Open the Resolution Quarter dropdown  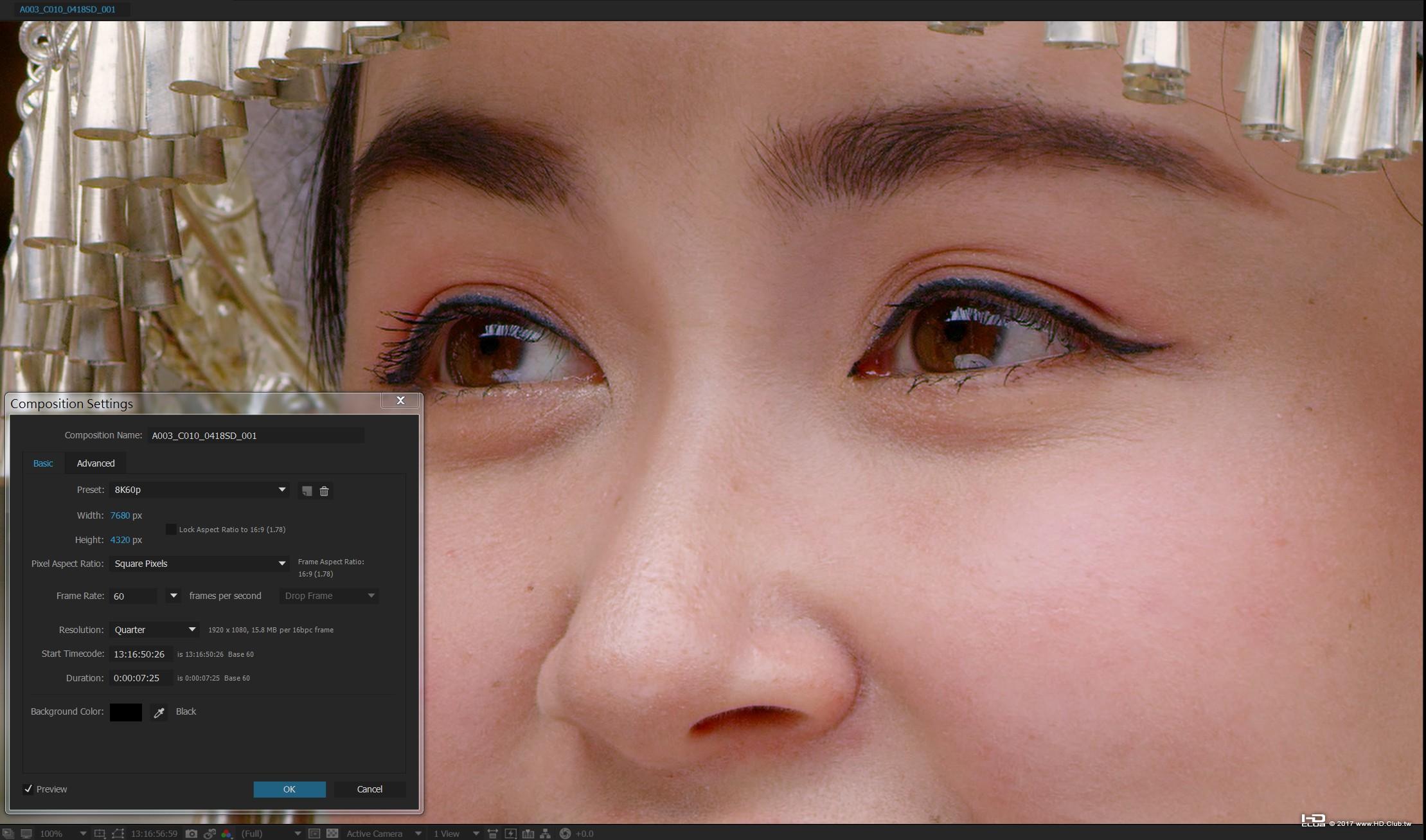click(154, 630)
